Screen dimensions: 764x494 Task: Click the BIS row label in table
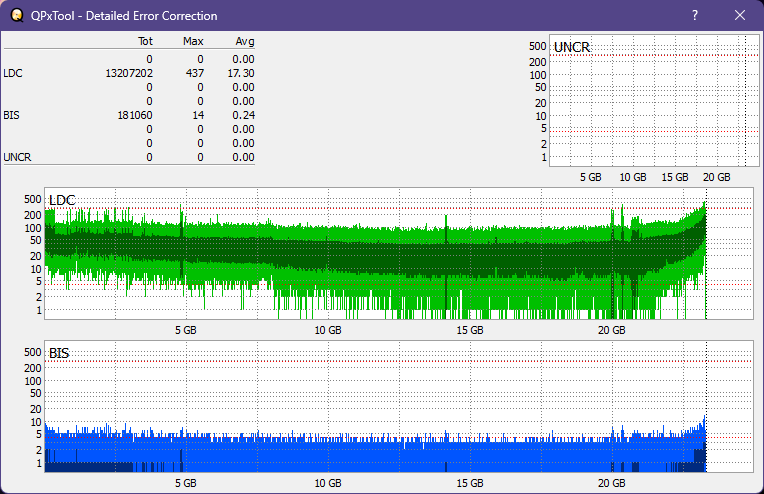(x=11, y=115)
